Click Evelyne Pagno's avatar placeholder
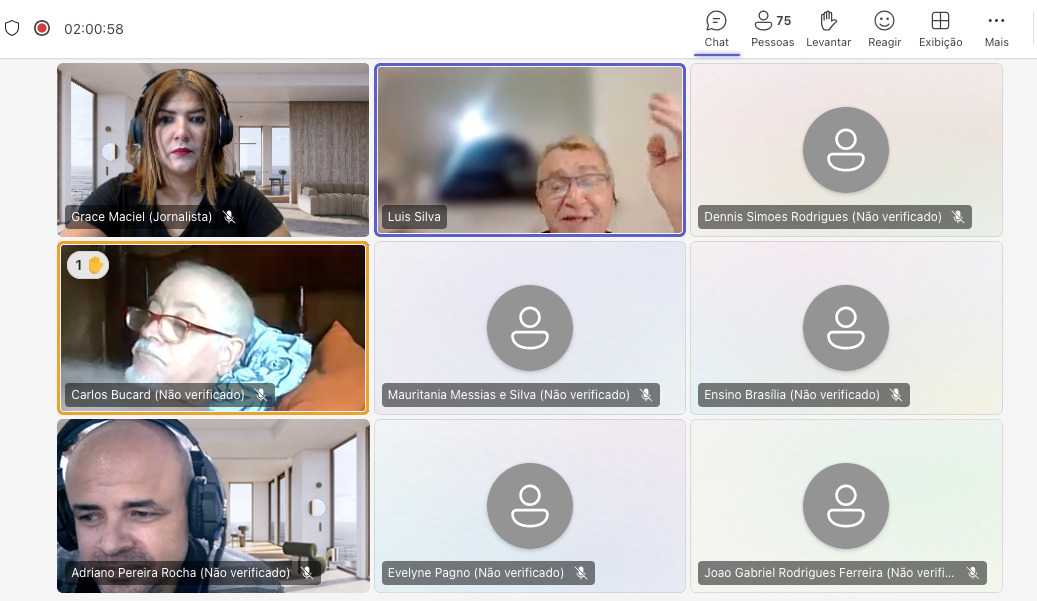 (530, 506)
